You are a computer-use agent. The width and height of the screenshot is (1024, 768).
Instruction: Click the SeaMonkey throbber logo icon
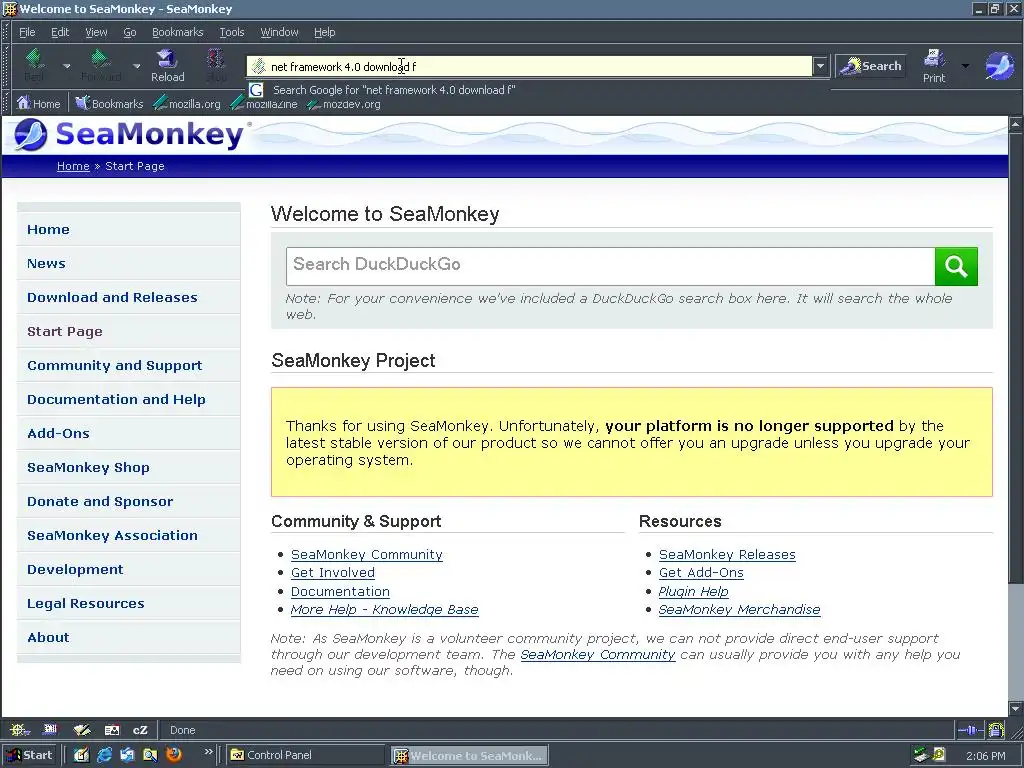tap(999, 65)
